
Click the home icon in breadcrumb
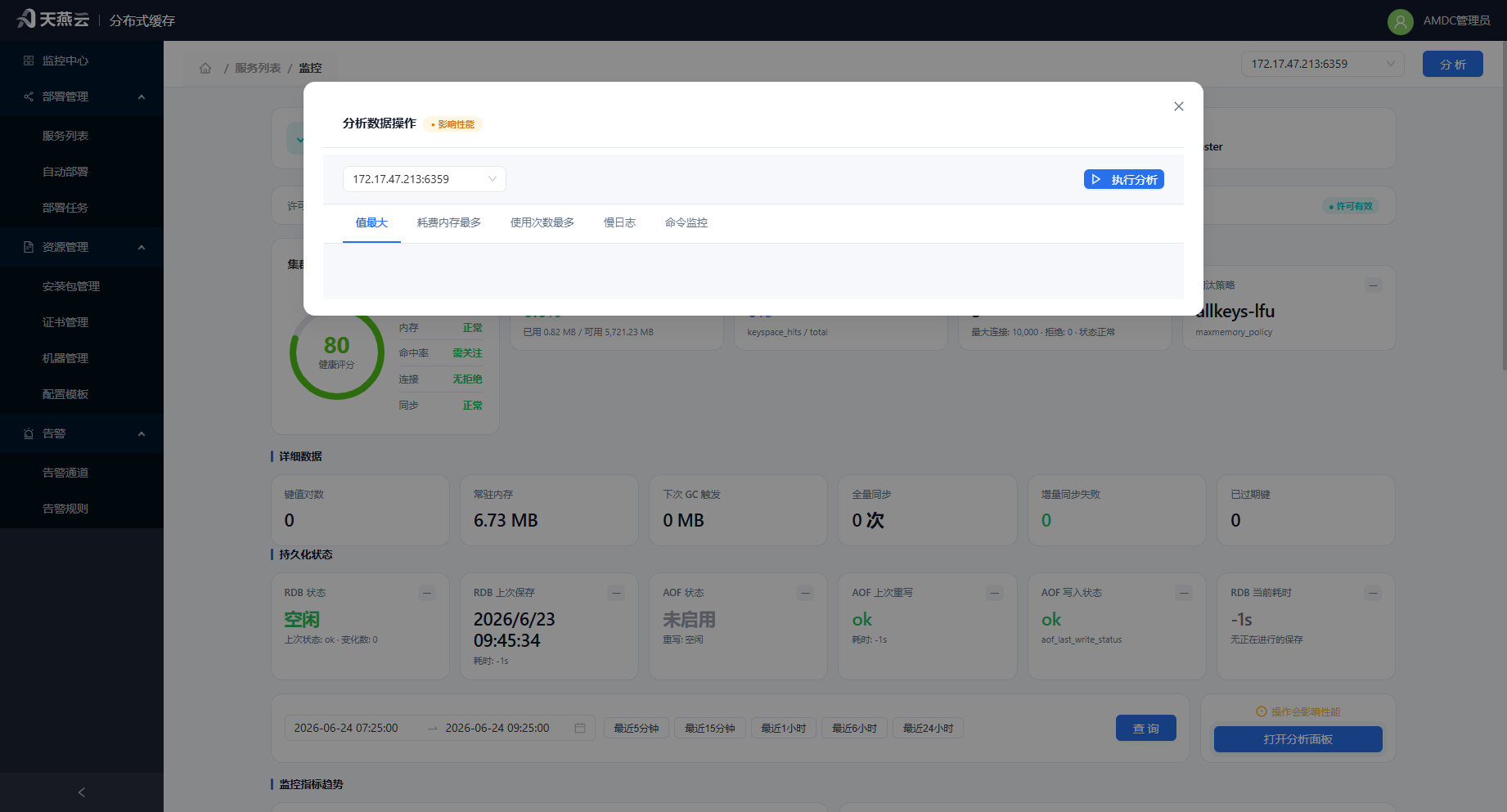[x=205, y=68]
